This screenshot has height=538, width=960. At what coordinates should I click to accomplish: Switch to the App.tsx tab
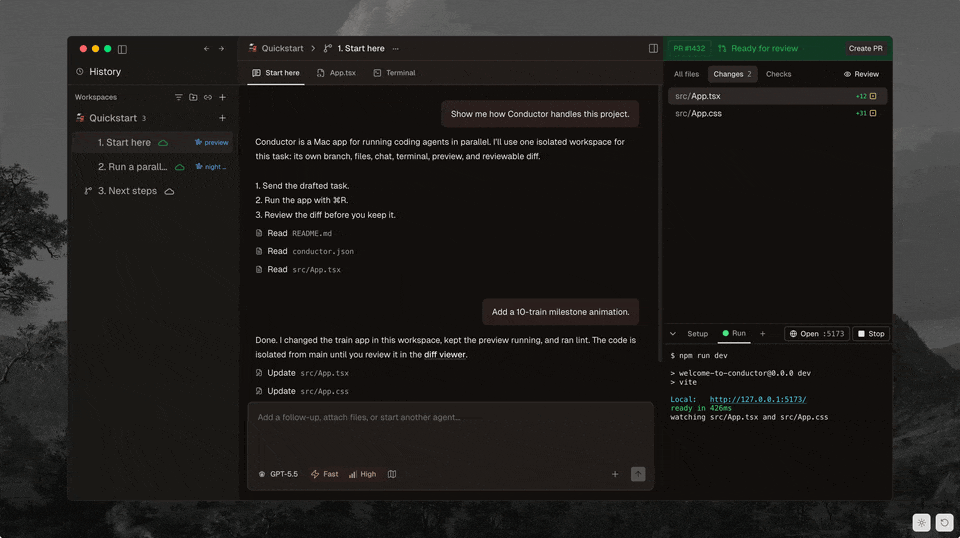tap(337, 73)
